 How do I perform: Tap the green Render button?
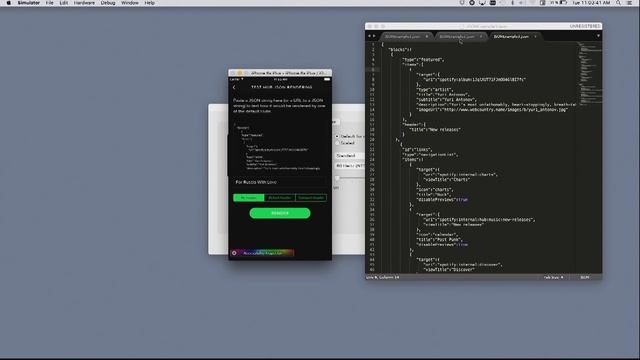coord(280,213)
